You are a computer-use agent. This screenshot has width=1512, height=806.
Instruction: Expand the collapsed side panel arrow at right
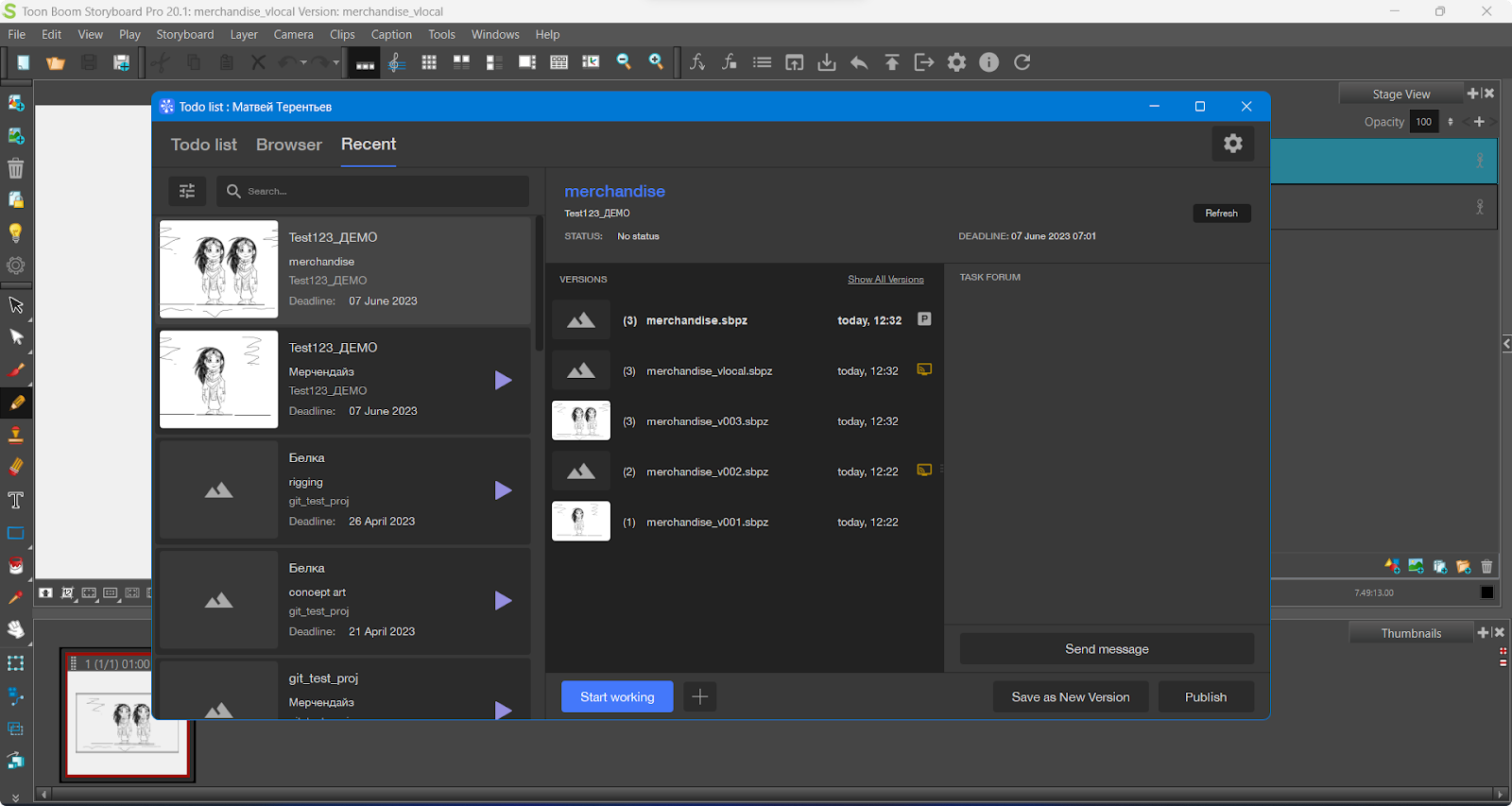[x=1506, y=344]
